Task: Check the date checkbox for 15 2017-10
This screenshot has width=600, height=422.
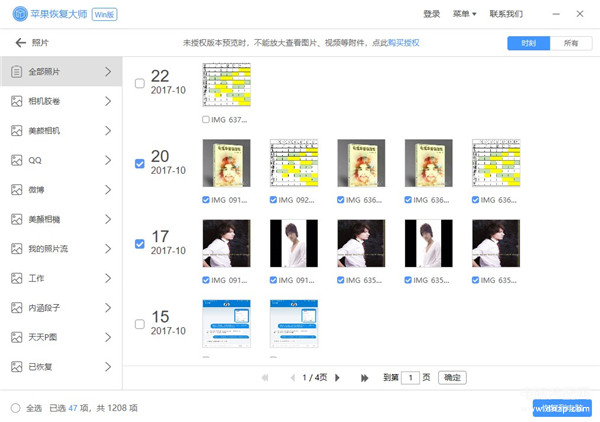Action: (140, 324)
